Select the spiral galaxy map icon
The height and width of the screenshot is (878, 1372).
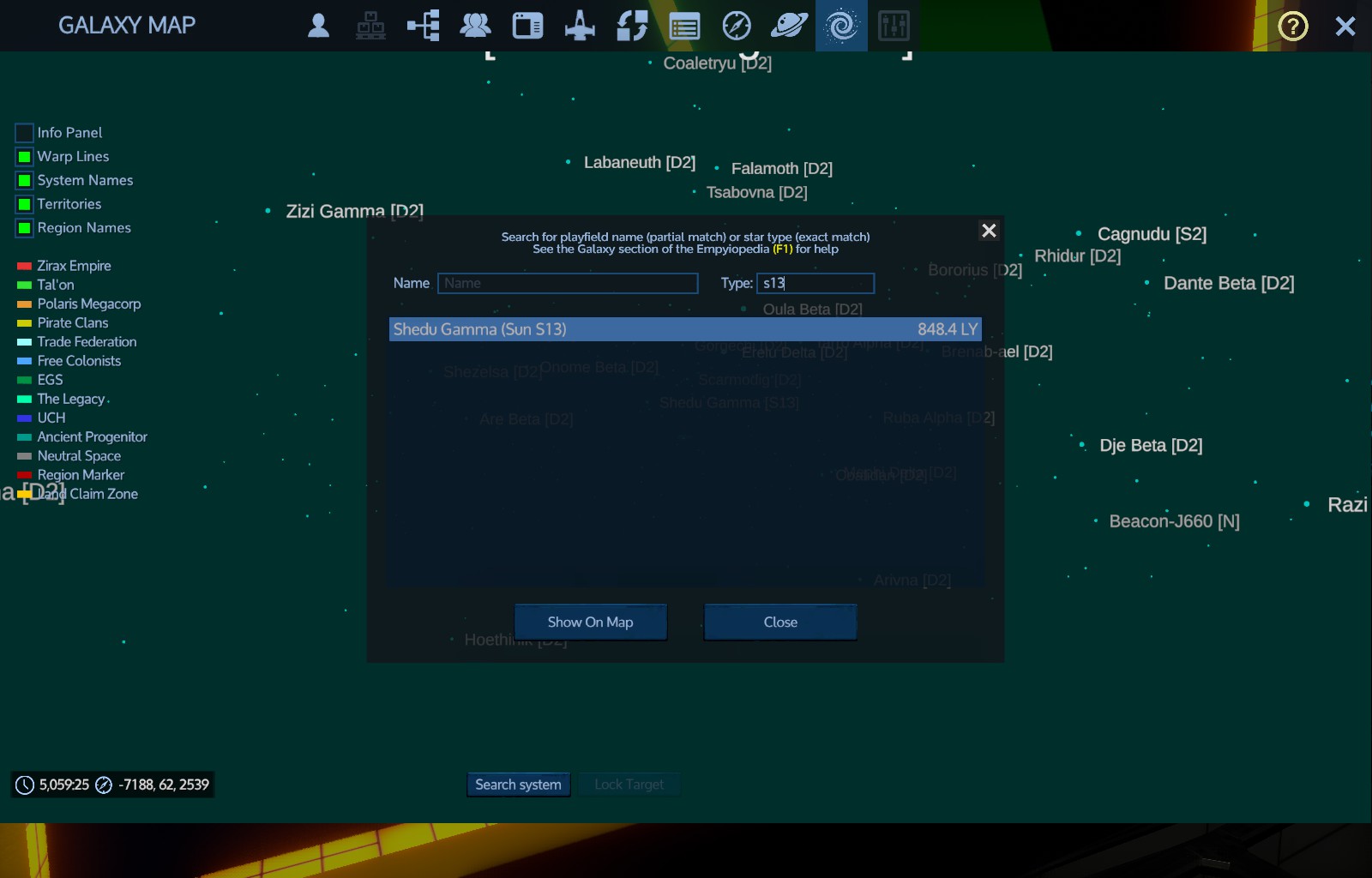(841, 26)
